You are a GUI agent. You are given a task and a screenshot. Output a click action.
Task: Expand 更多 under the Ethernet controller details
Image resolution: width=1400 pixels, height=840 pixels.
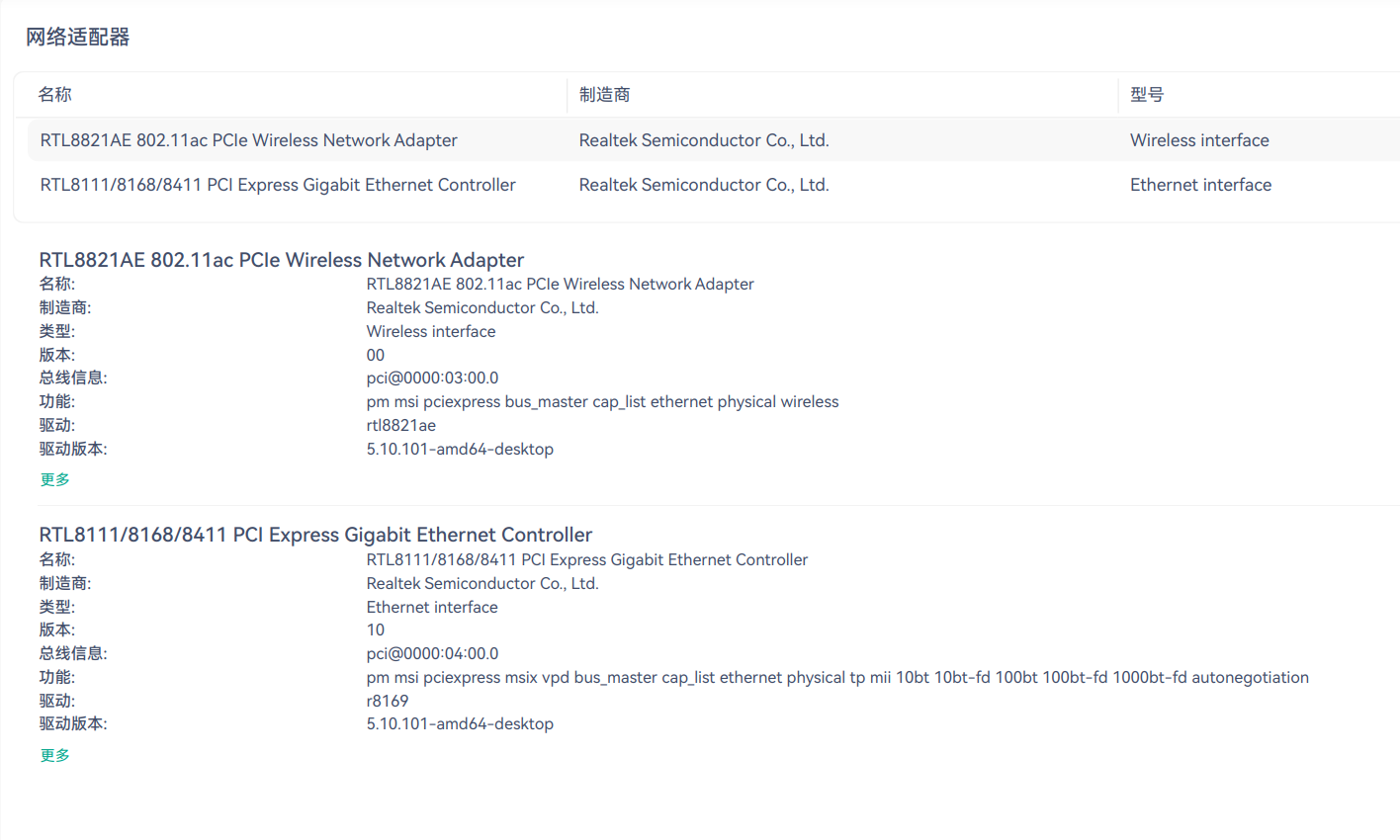(x=55, y=755)
